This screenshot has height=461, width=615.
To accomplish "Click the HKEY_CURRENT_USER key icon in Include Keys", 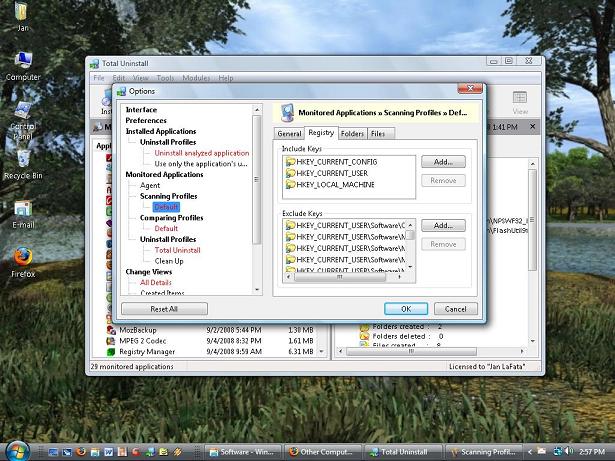I will [290, 173].
